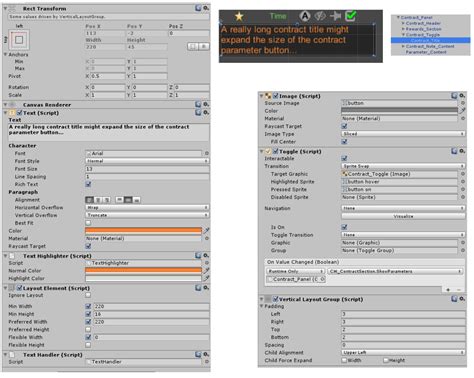
Task: Click the text Material object picker circle
Action: coord(207,238)
